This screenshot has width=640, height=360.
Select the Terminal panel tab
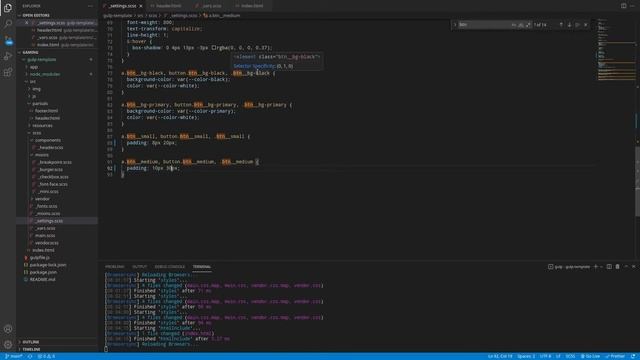click(202, 267)
